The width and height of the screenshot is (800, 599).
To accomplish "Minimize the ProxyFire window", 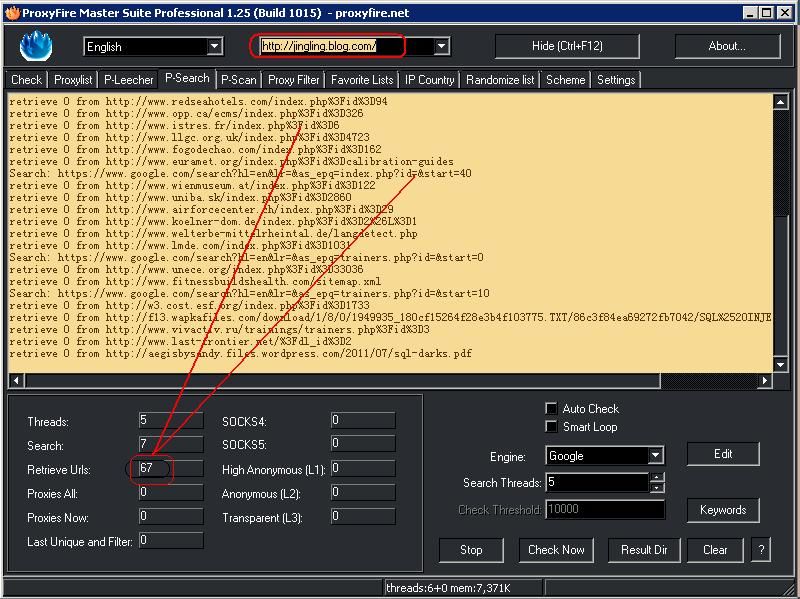I will pos(749,13).
